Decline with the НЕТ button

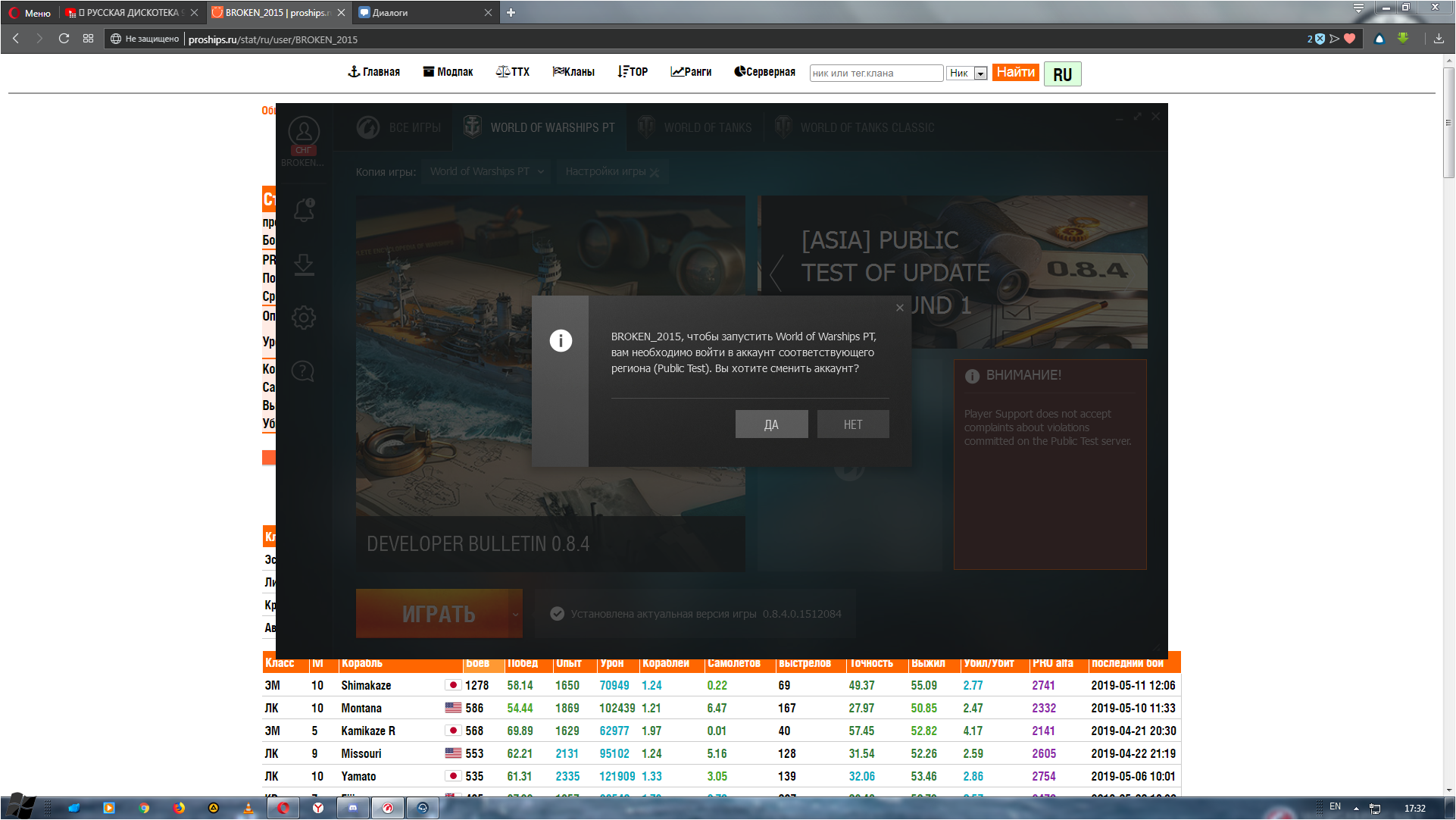pyautogui.click(x=853, y=424)
